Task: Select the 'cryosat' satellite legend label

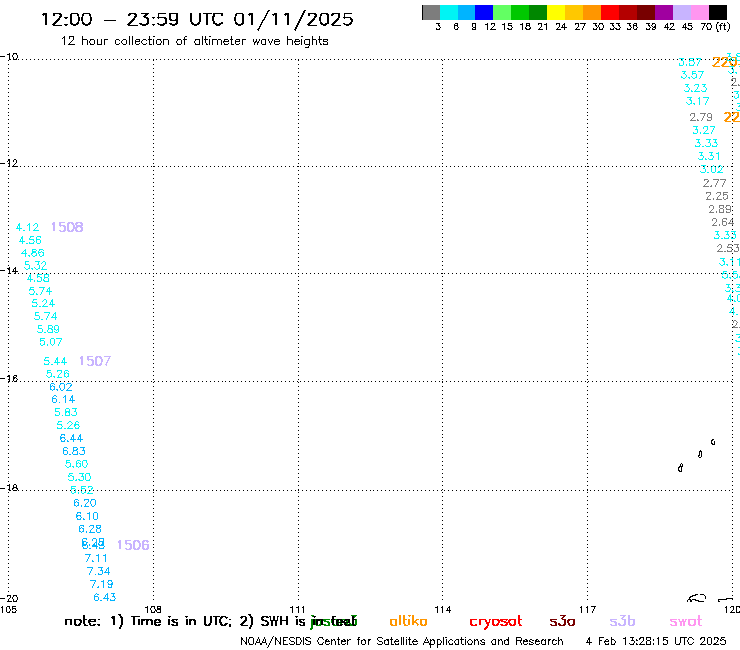Action: pos(496,622)
